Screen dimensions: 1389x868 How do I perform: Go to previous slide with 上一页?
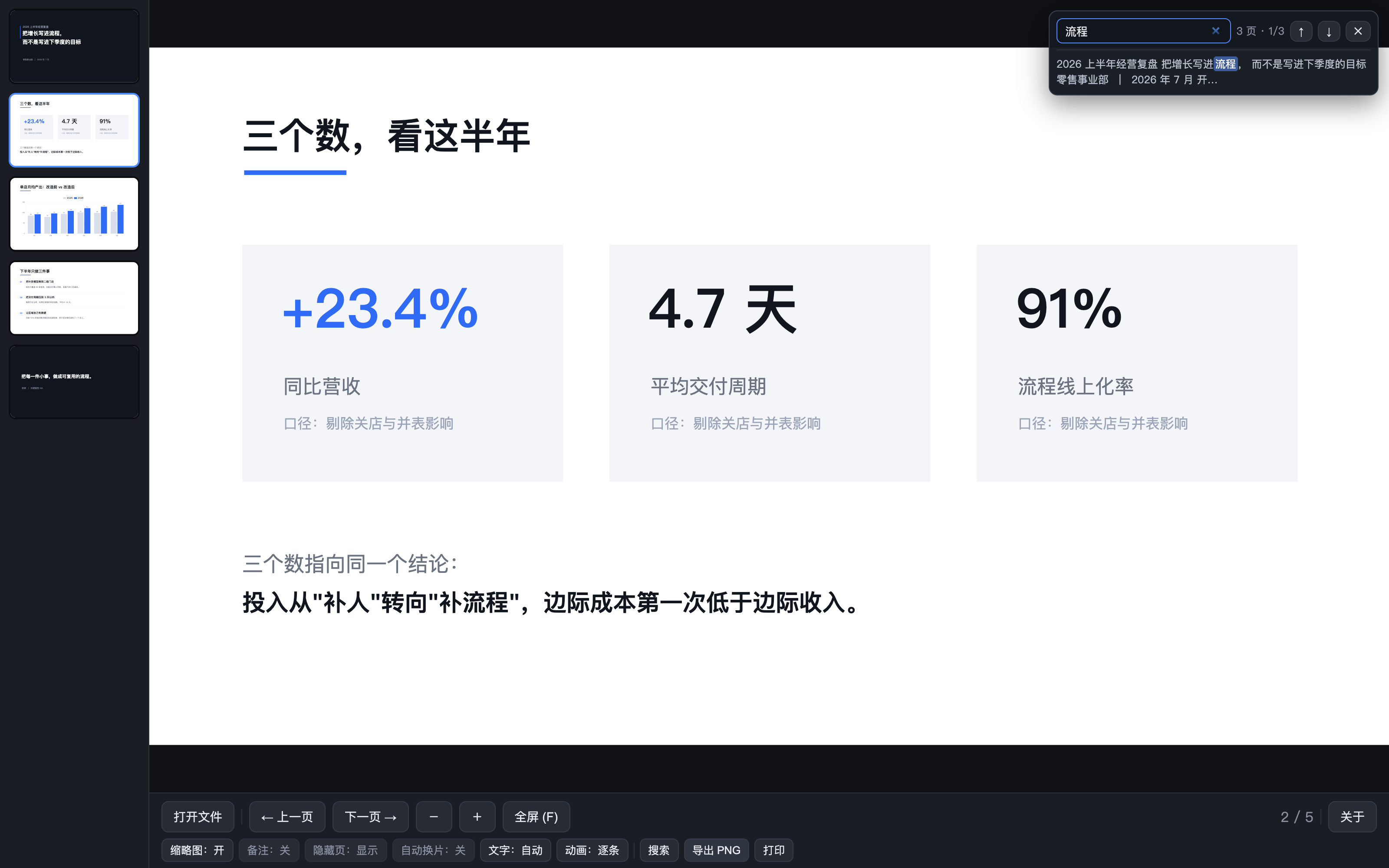287,816
